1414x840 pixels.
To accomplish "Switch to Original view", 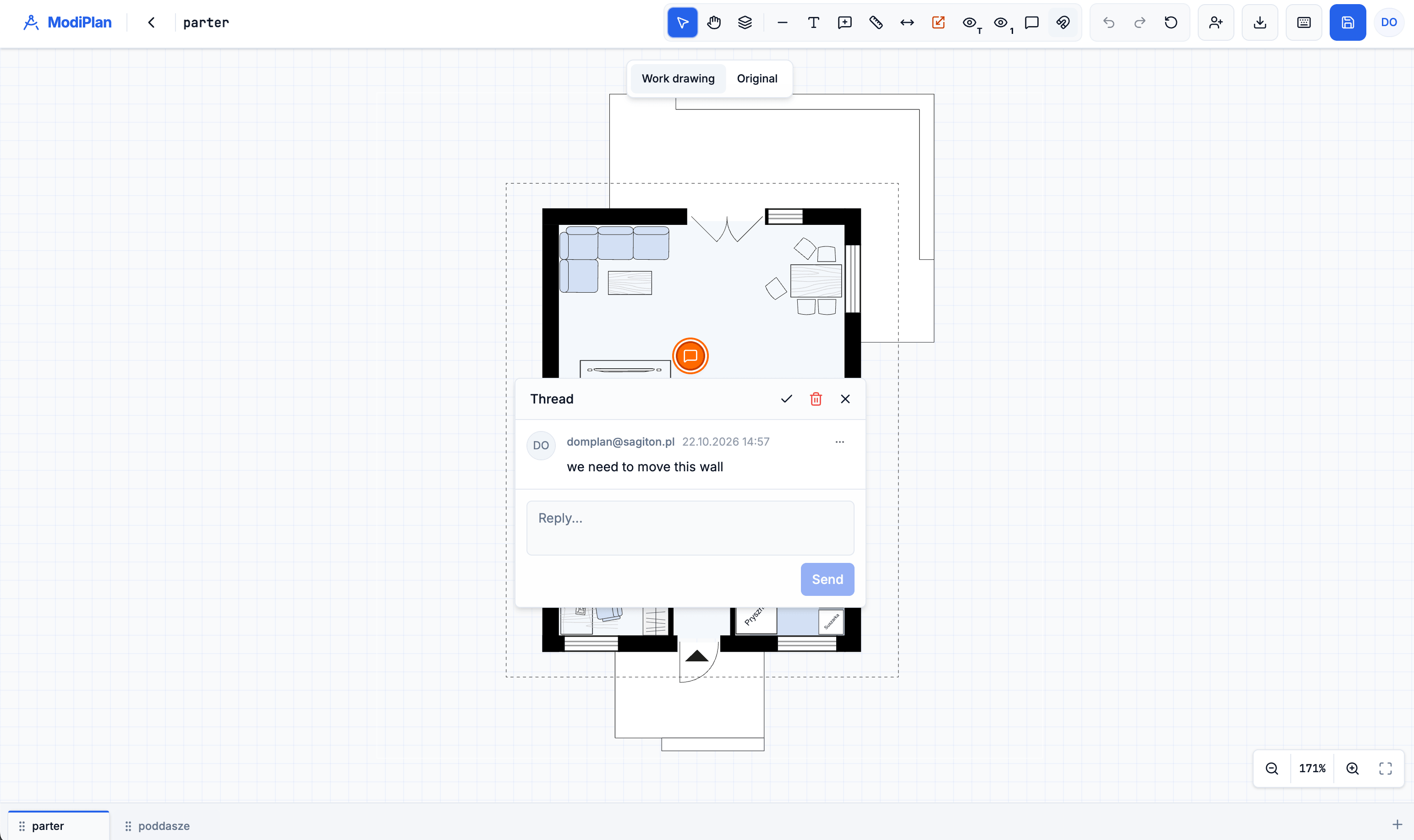I will (x=756, y=79).
